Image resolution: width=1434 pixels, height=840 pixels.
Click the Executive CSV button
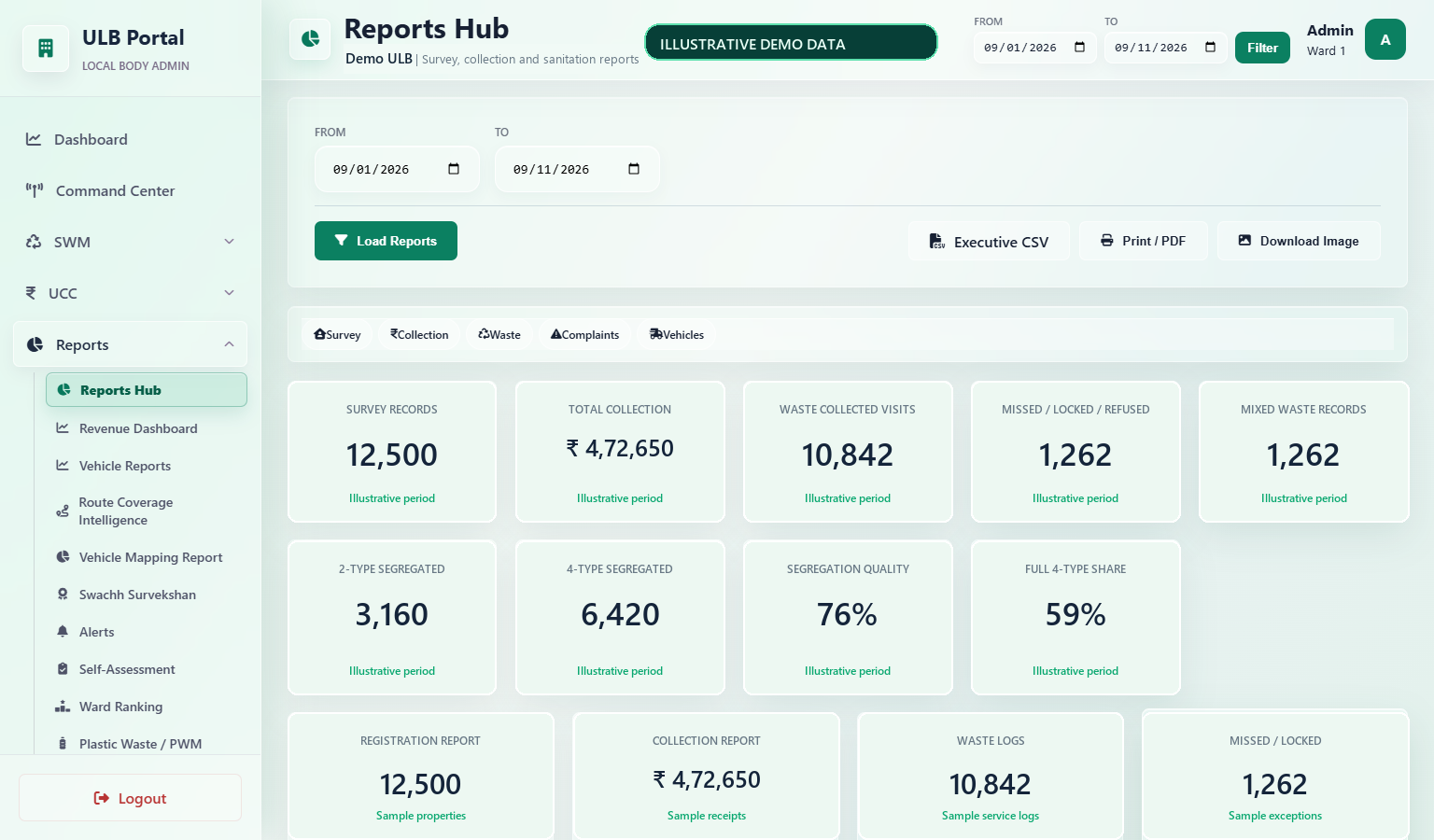coord(990,241)
